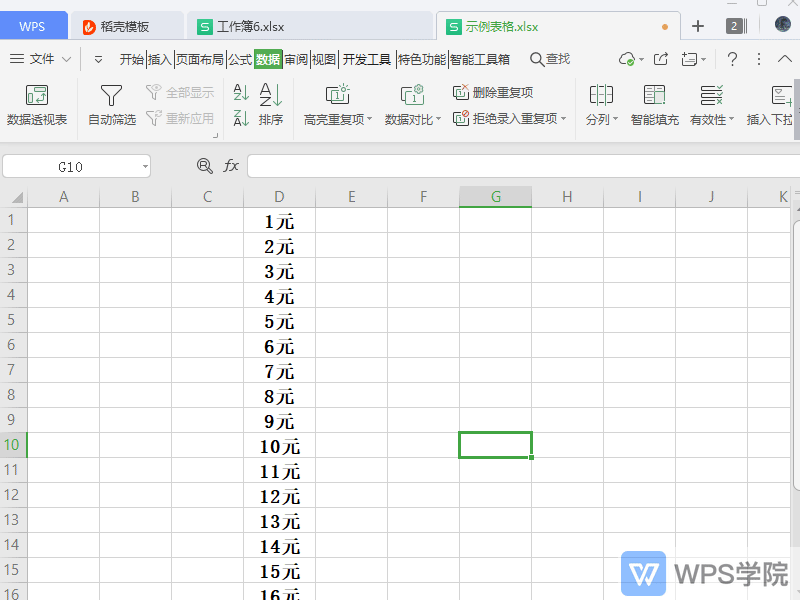Switch to the 开始 ribbon tab
This screenshot has height=600, width=800.
131,59
